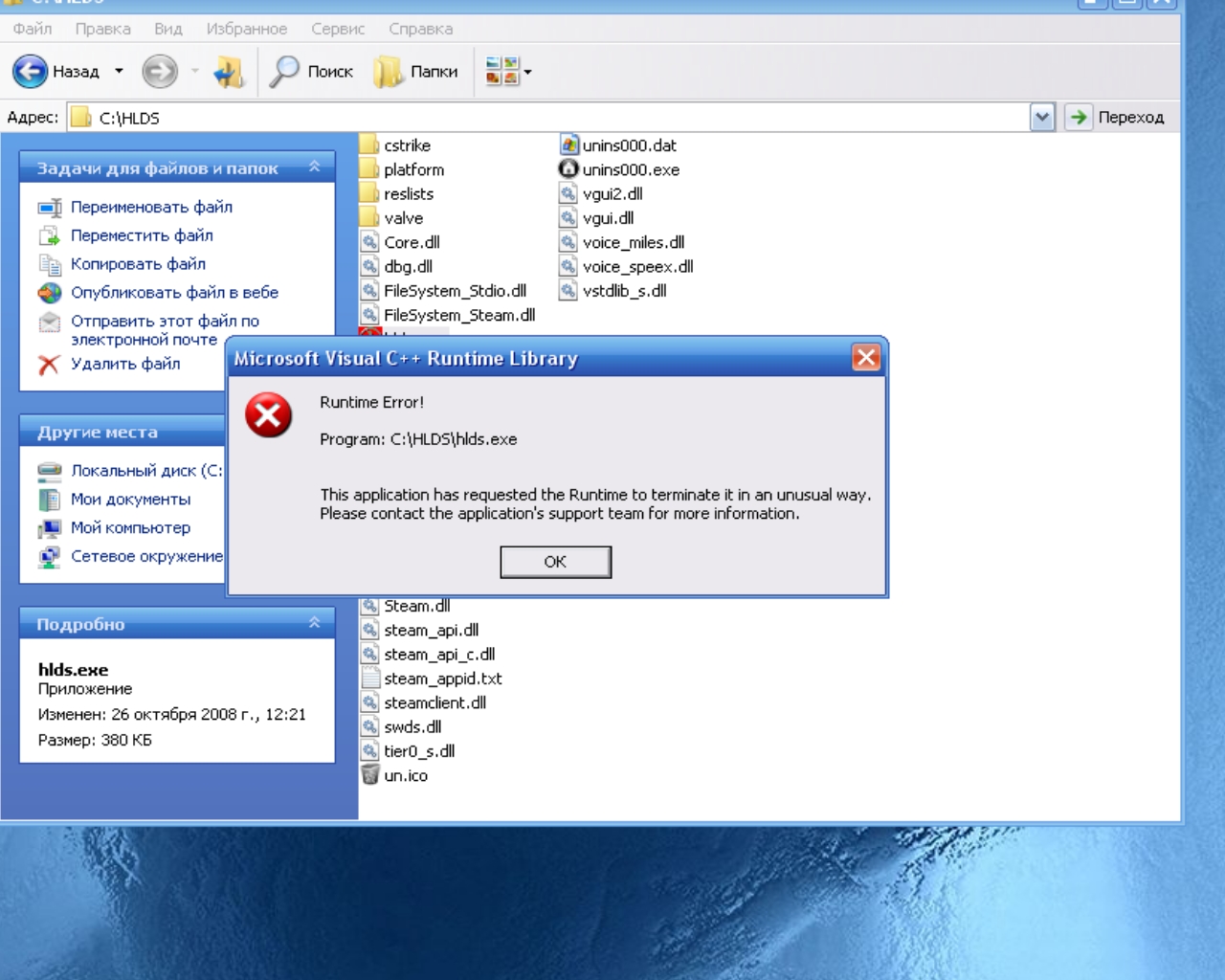Open the Back button history dropdown arrow

click(x=119, y=71)
